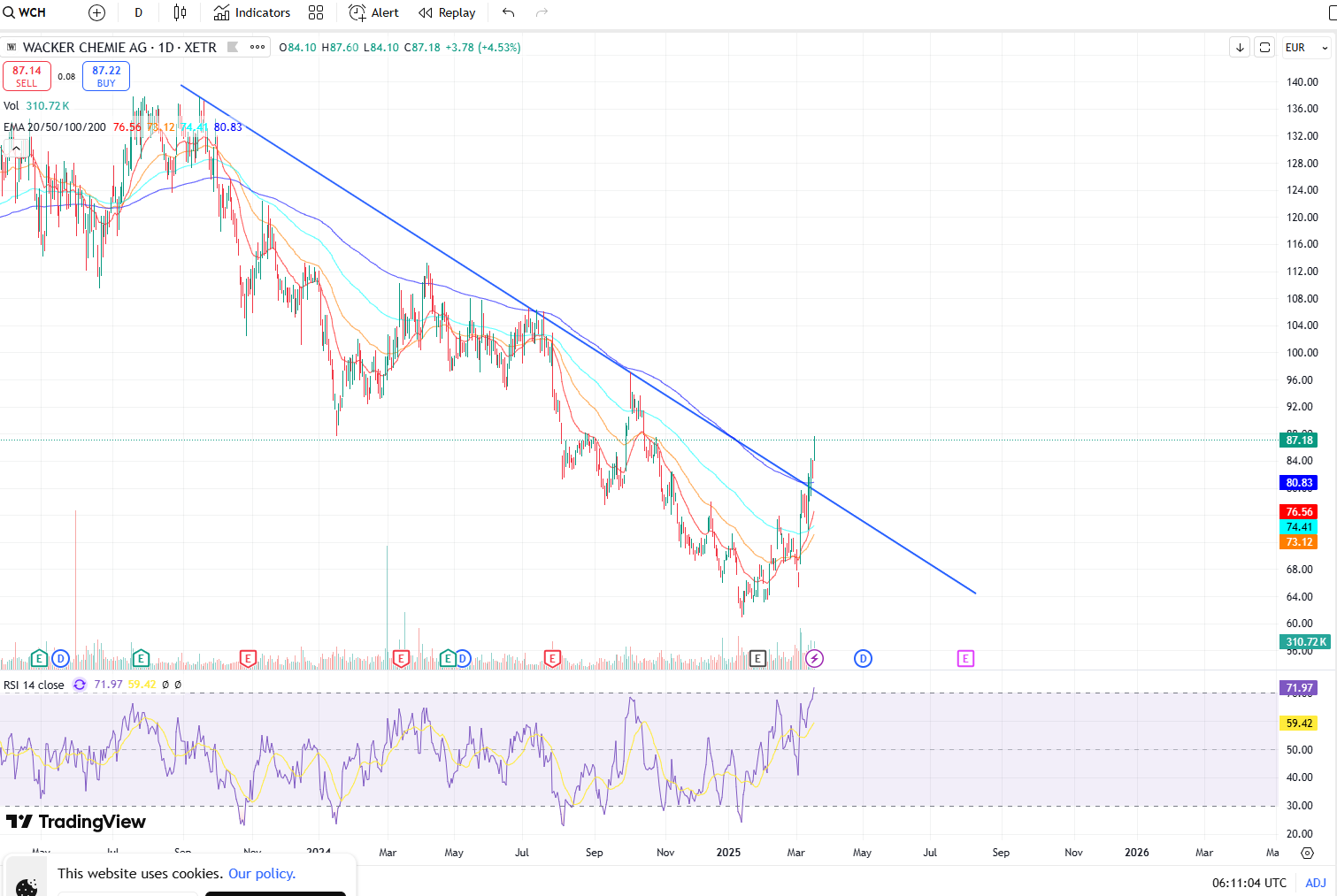Click the time axis settings gear icon
This screenshot has width=1337, height=896.
1307,853
